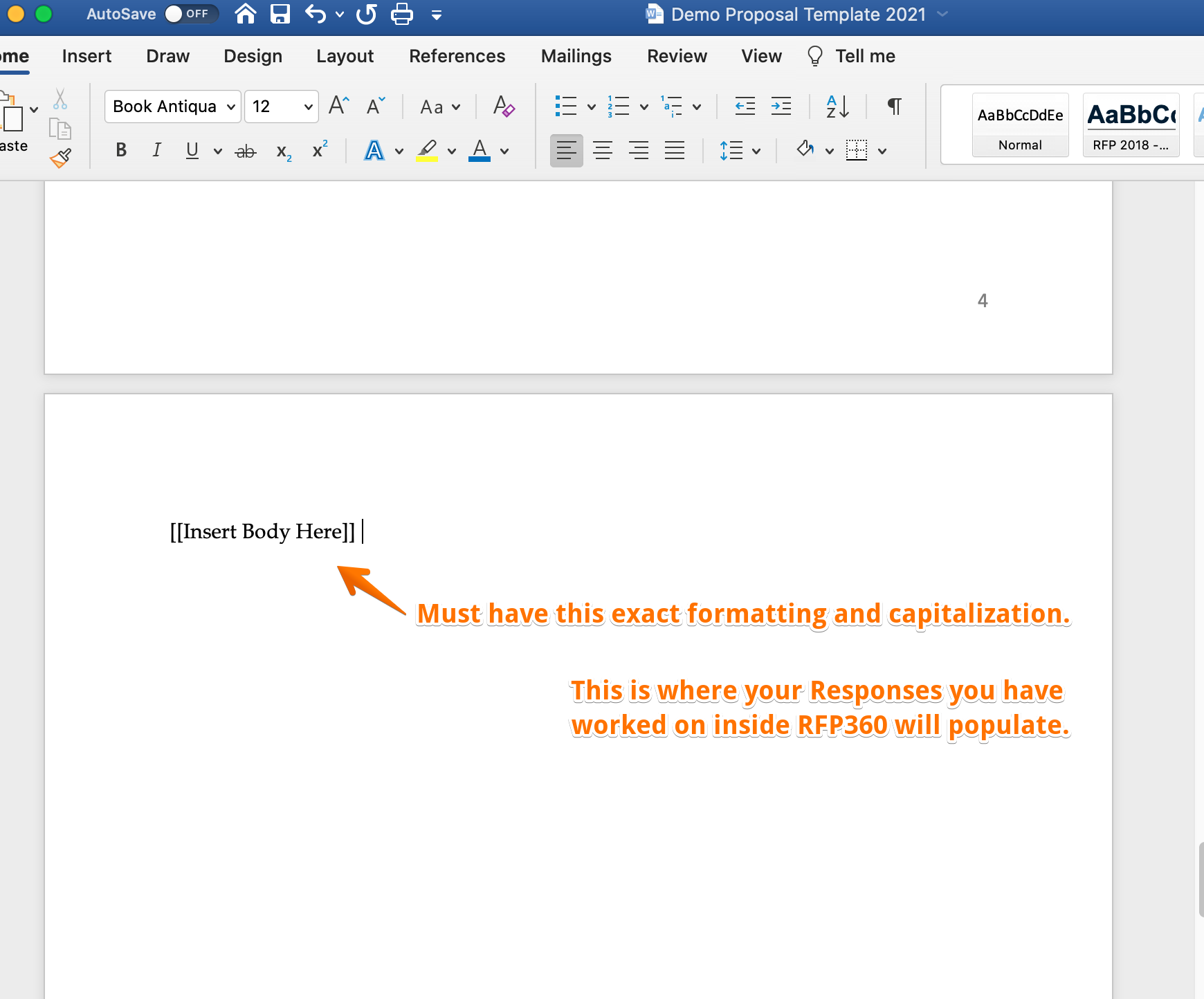
Task: Decrease font size
Action: tap(376, 106)
